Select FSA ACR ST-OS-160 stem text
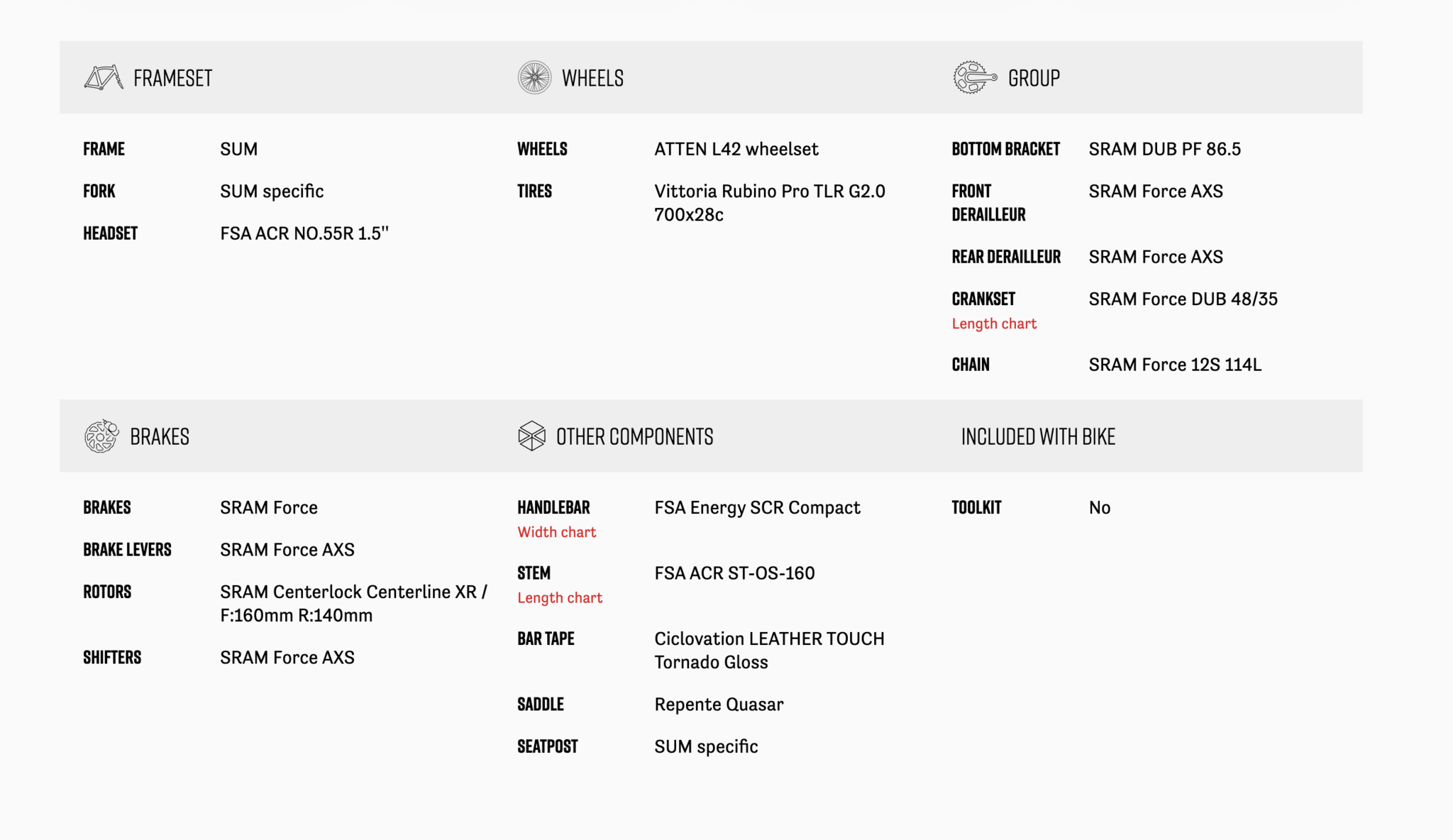The height and width of the screenshot is (840, 1453). (x=734, y=573)
